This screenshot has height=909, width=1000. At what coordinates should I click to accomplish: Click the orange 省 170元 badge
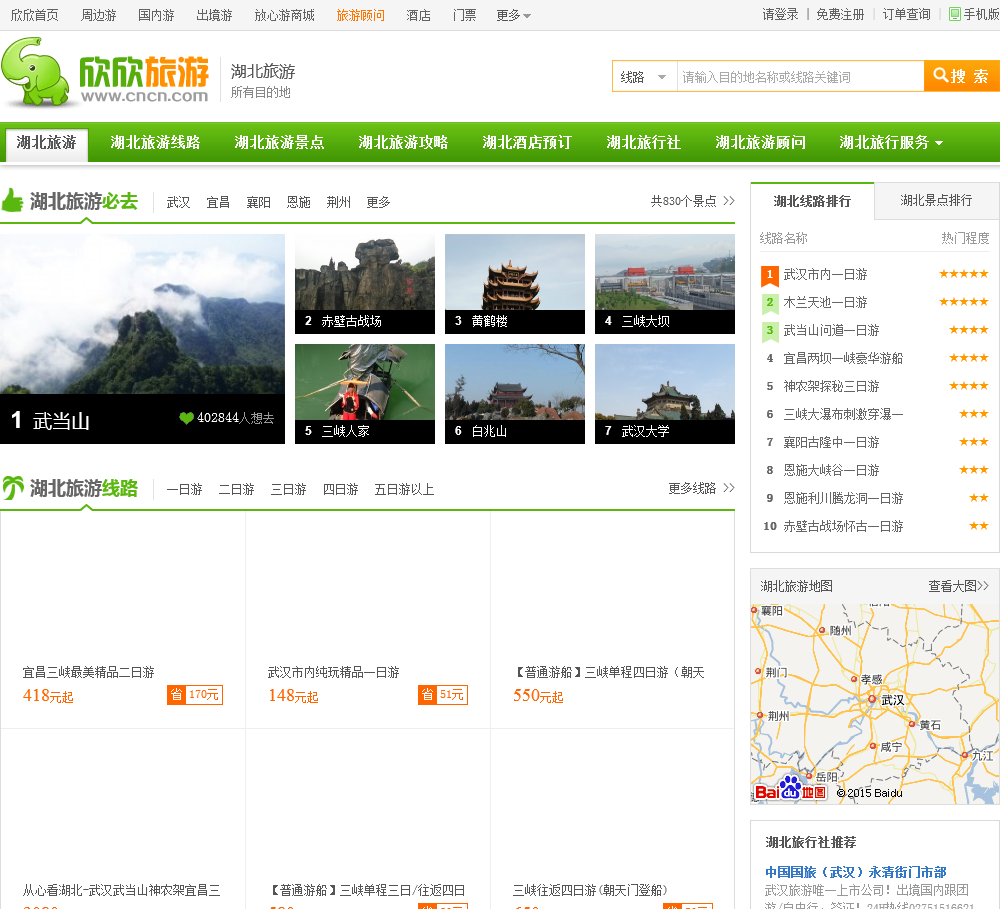click(195, 695)
